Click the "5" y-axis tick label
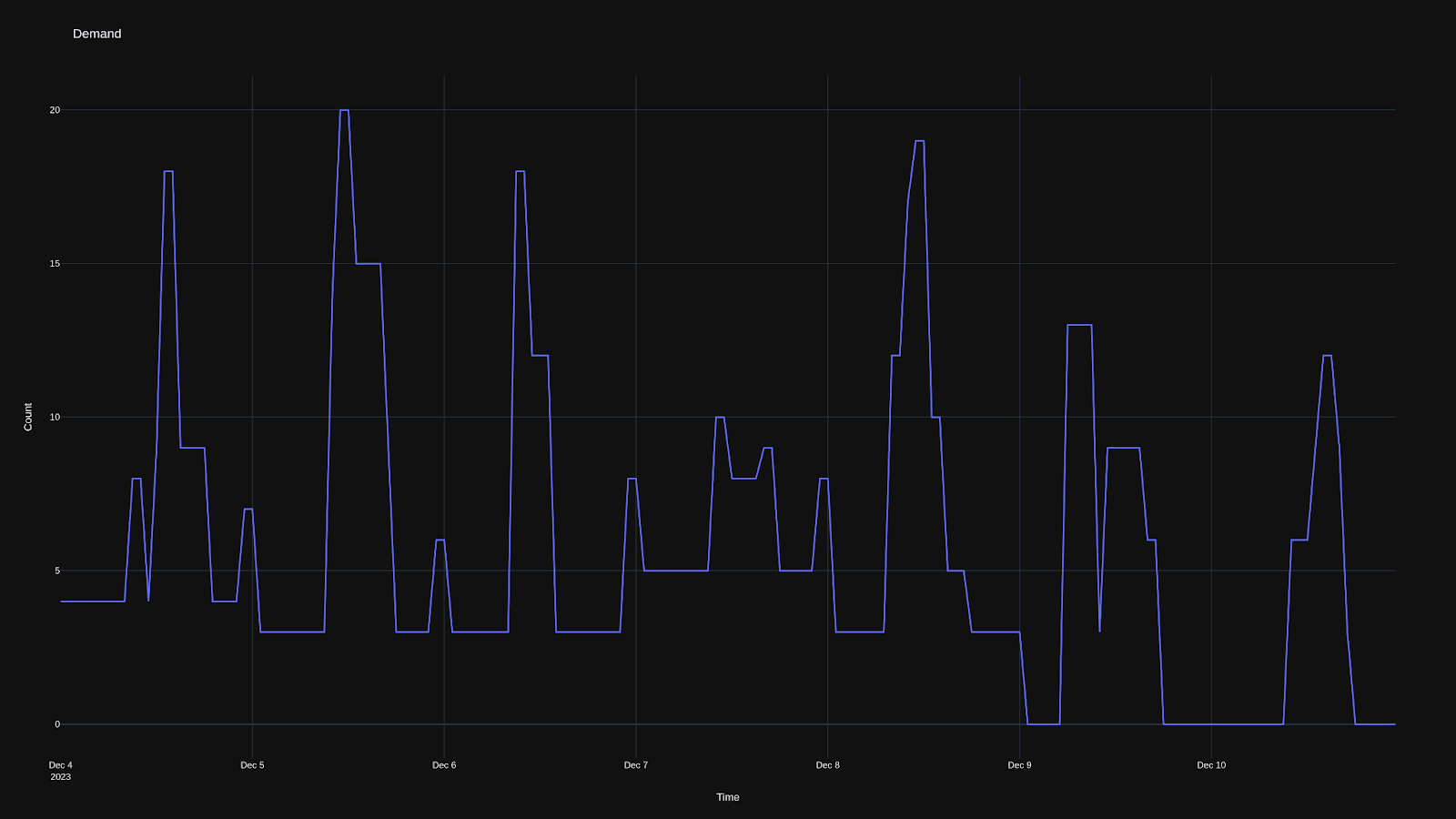 click(x=56, y=570)
